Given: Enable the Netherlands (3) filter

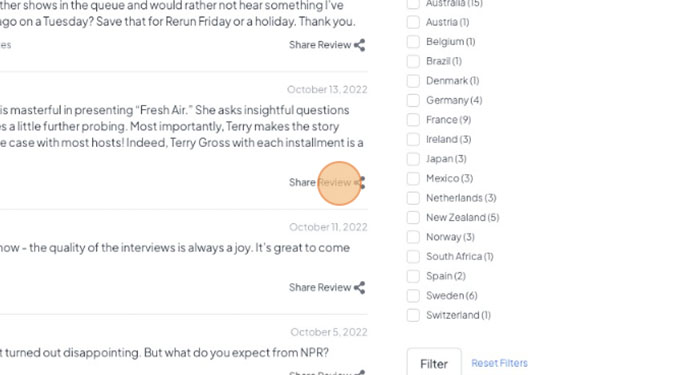Looking at the screenshot, I should pos(413,198).
